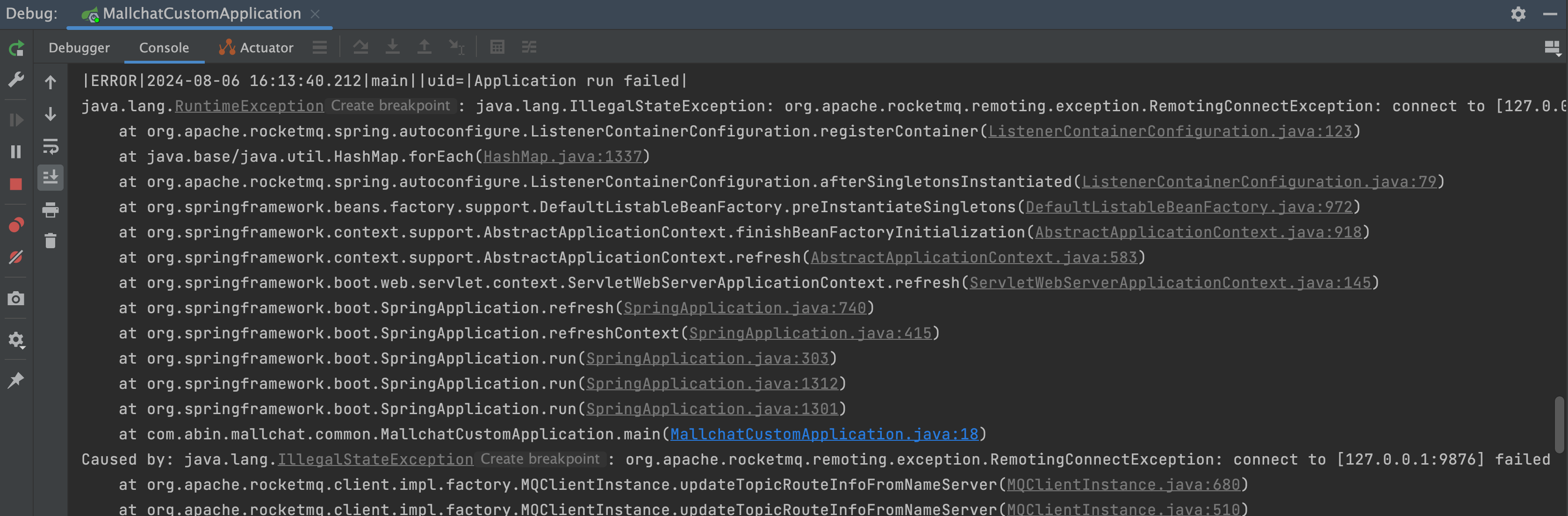
Task: Click the console vertical scrollbar thumb
Action: coord(1561,424)
